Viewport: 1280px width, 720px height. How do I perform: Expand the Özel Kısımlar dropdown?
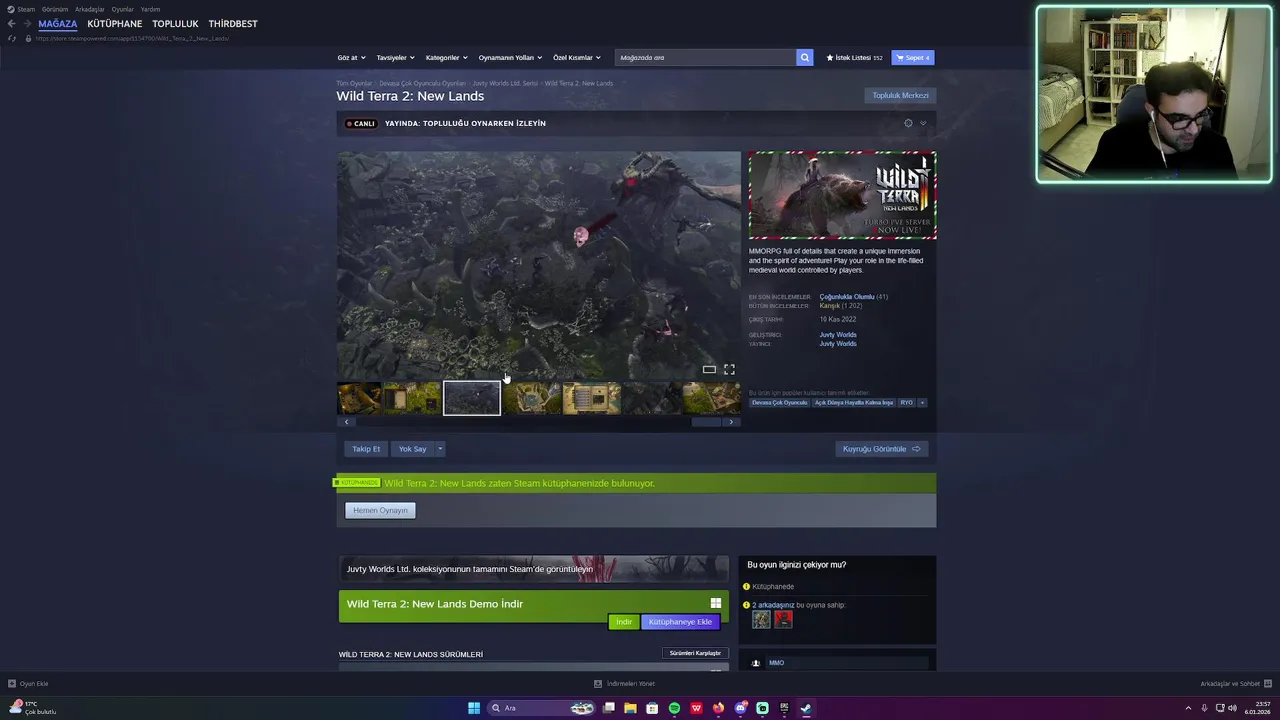pos(577,57)
